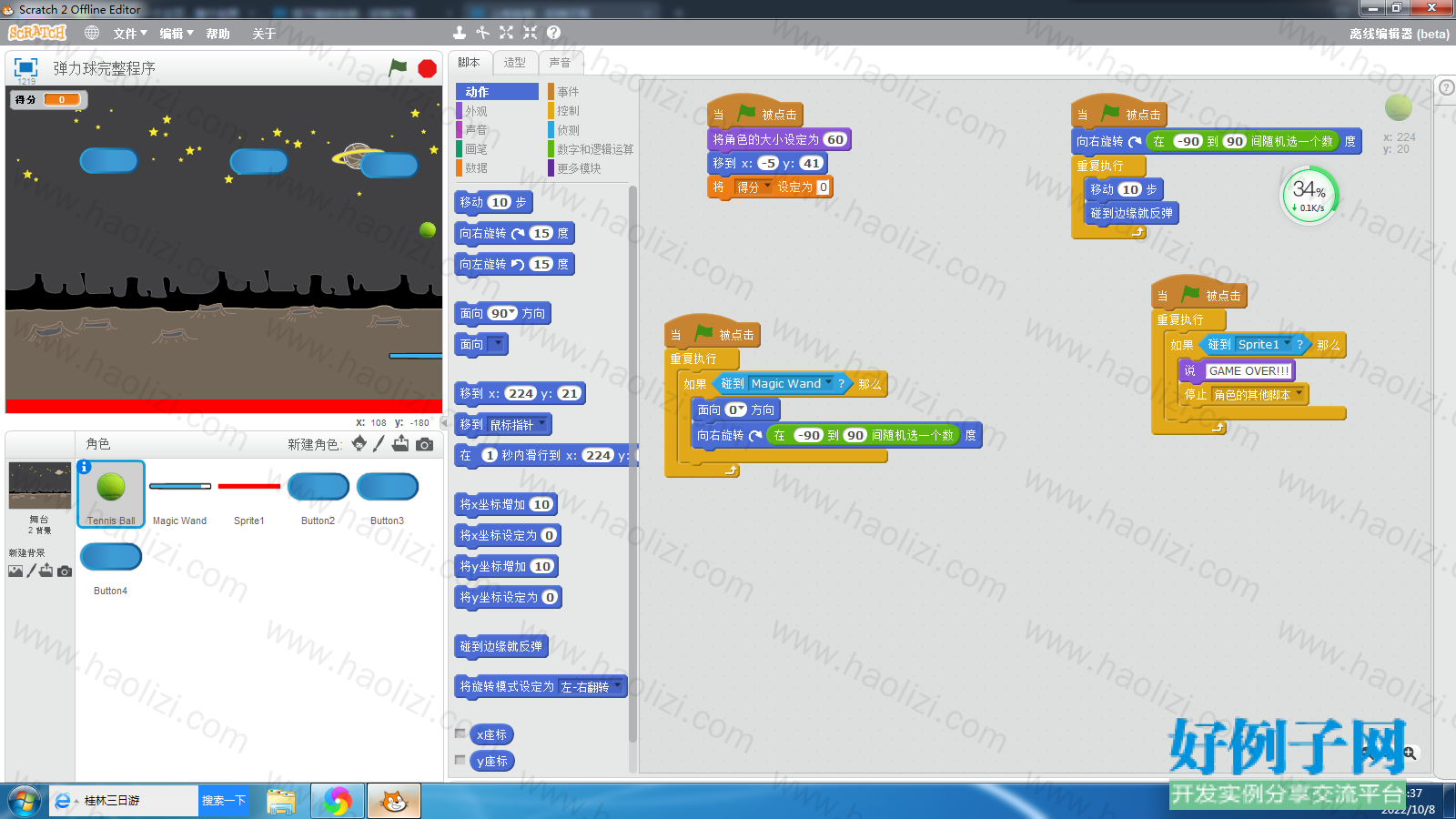Screen dimensions: 1456x819
Task: Open block help question mark tool
Action: coord(553,33)
